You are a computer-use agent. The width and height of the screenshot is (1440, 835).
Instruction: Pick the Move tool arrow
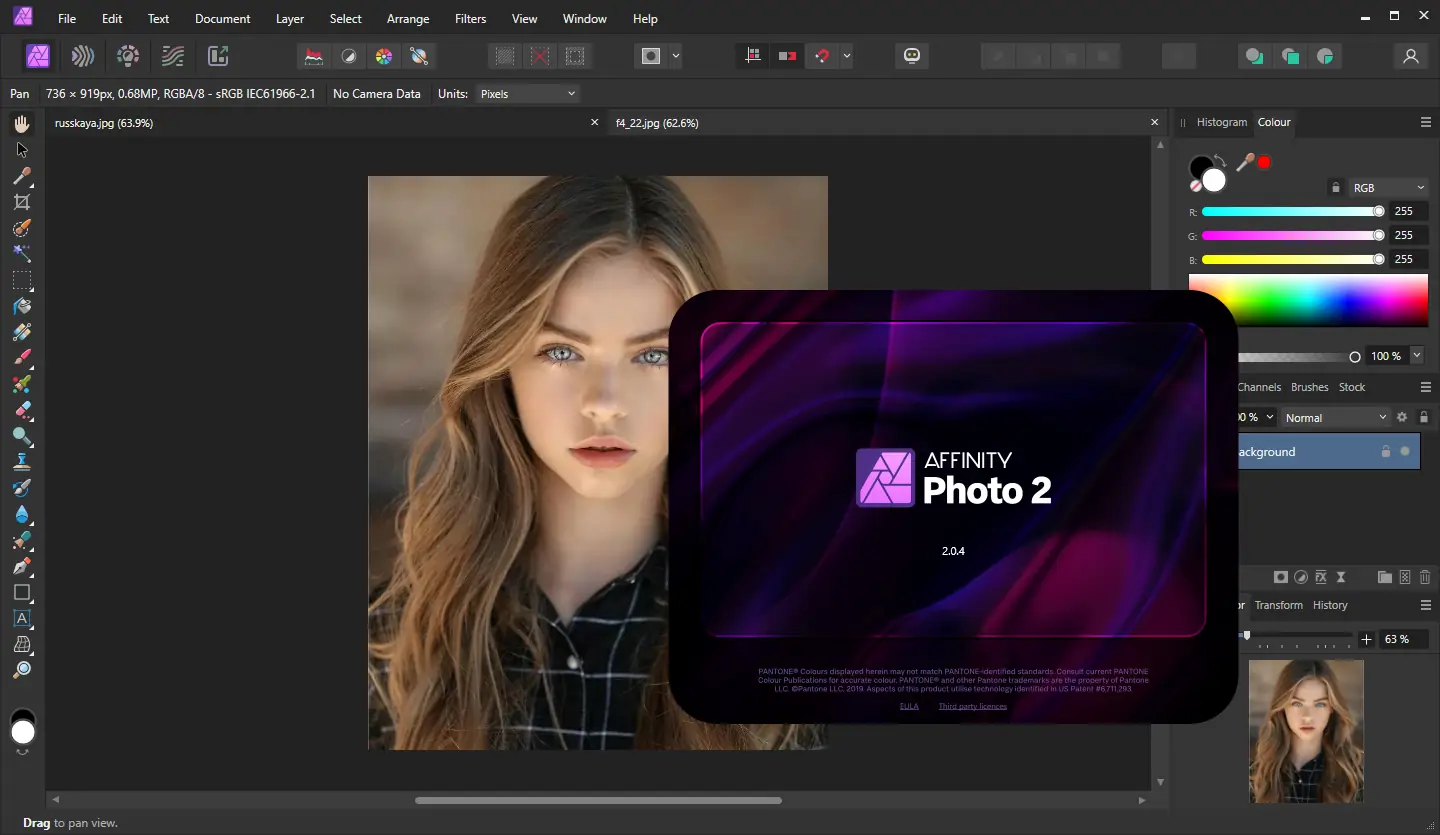(x=22, y=150)
